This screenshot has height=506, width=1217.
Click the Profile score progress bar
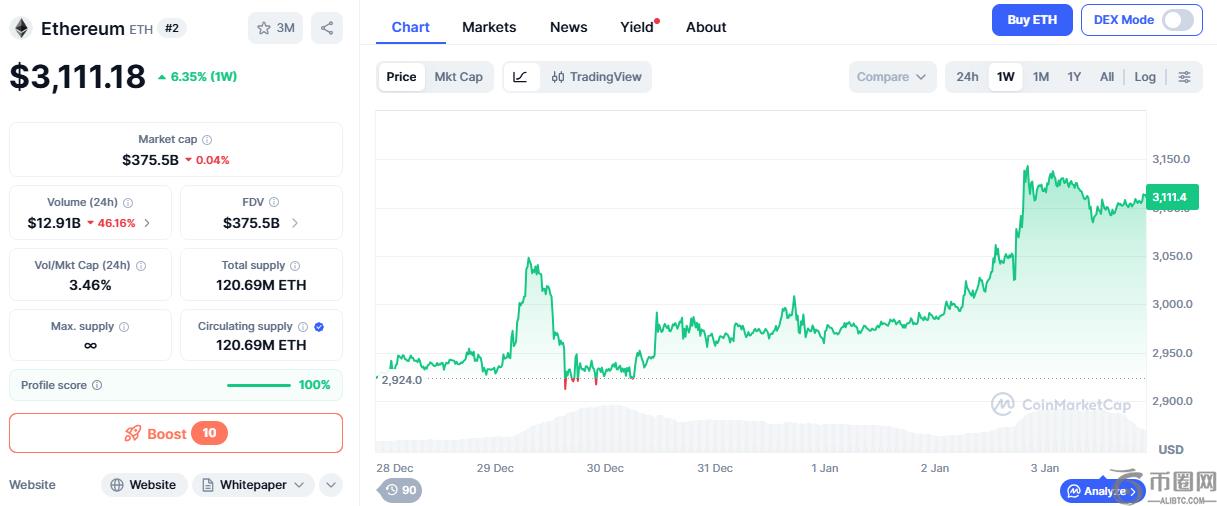tap(258, 385)
